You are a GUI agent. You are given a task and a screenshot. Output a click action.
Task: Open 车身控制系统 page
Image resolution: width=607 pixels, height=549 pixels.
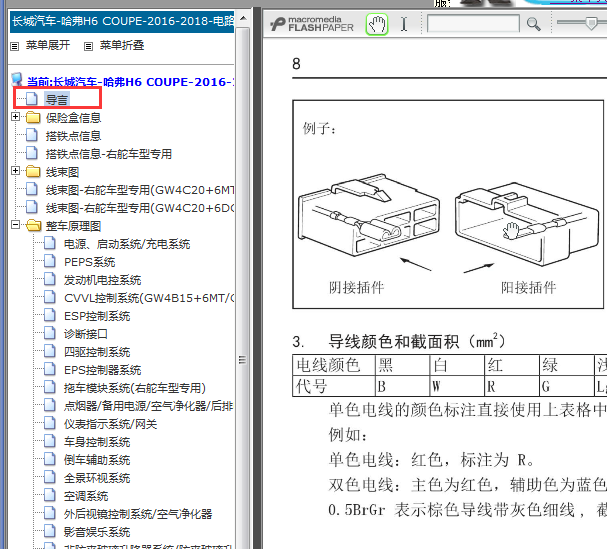coord(97,442)
